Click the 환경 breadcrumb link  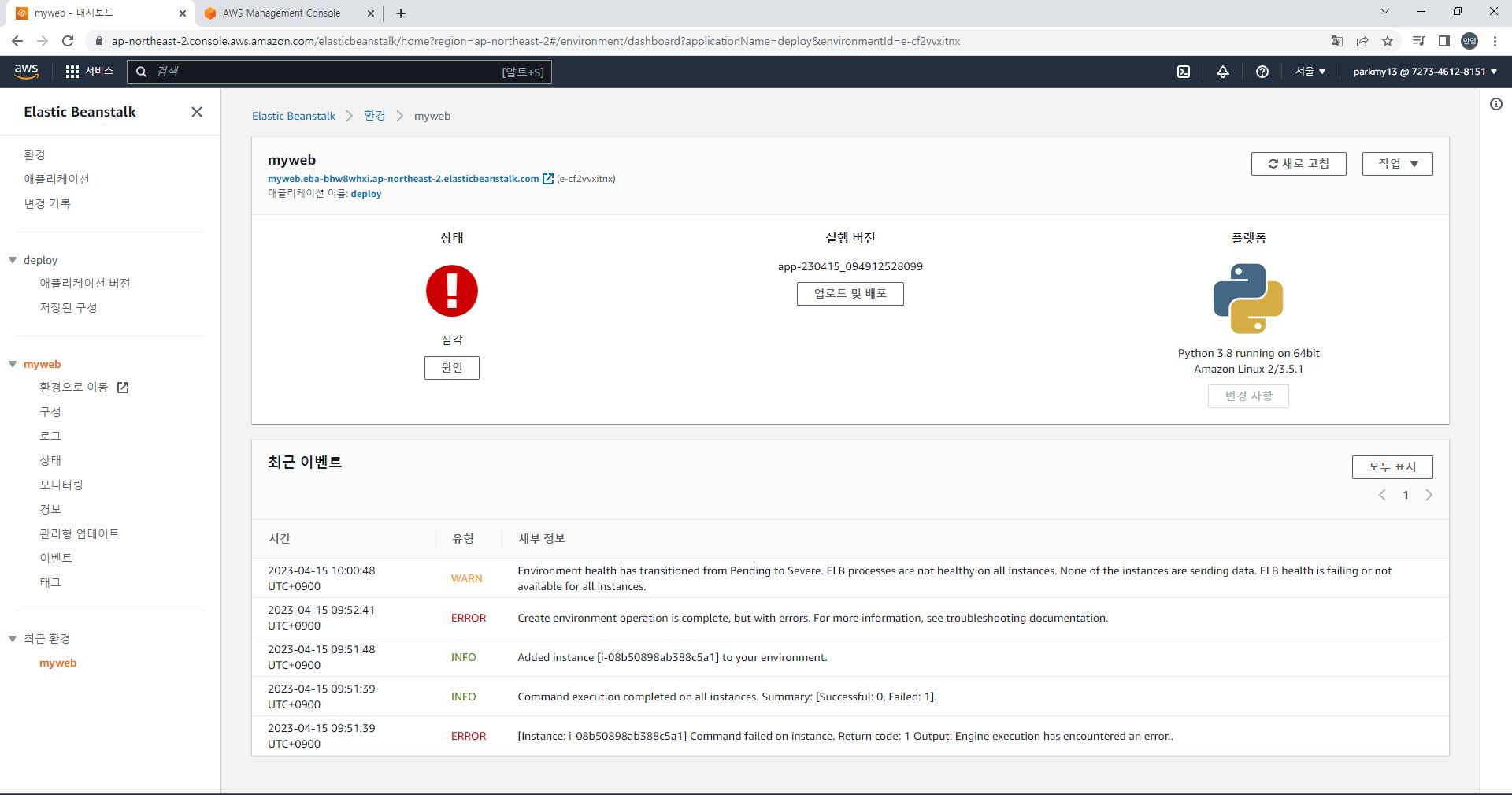(x=375, y=116)
